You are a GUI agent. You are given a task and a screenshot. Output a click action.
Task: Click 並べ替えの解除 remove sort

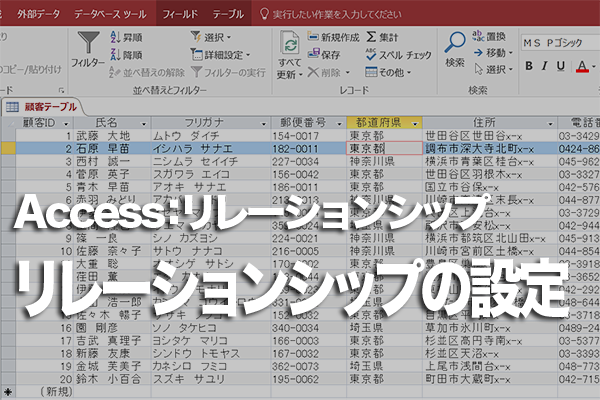[x=147, y=72]
